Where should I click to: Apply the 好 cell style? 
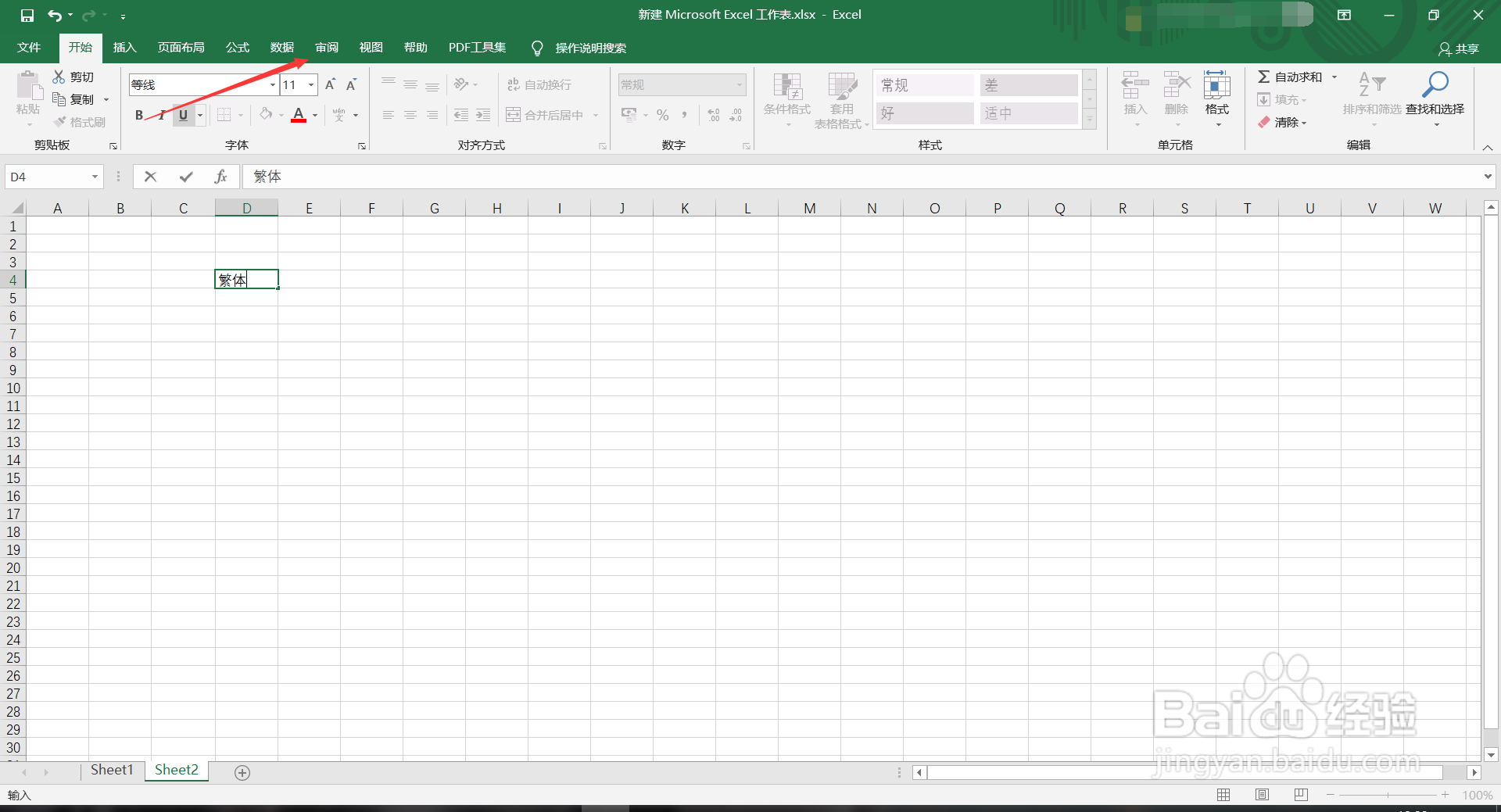(x=925, y=113)
